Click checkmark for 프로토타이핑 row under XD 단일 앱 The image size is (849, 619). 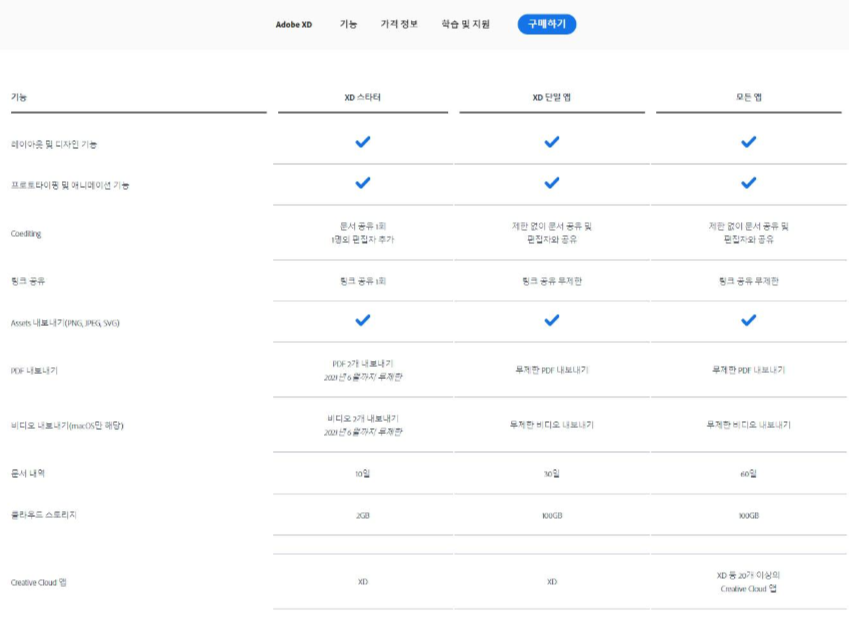552,183
